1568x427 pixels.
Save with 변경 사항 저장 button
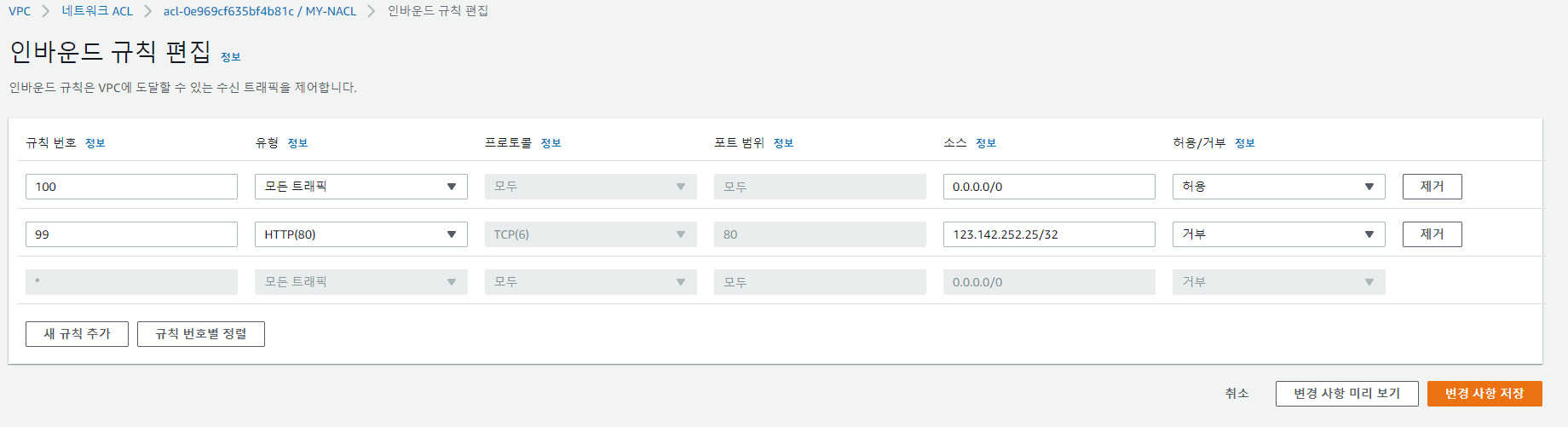(x=1484, y=394)
